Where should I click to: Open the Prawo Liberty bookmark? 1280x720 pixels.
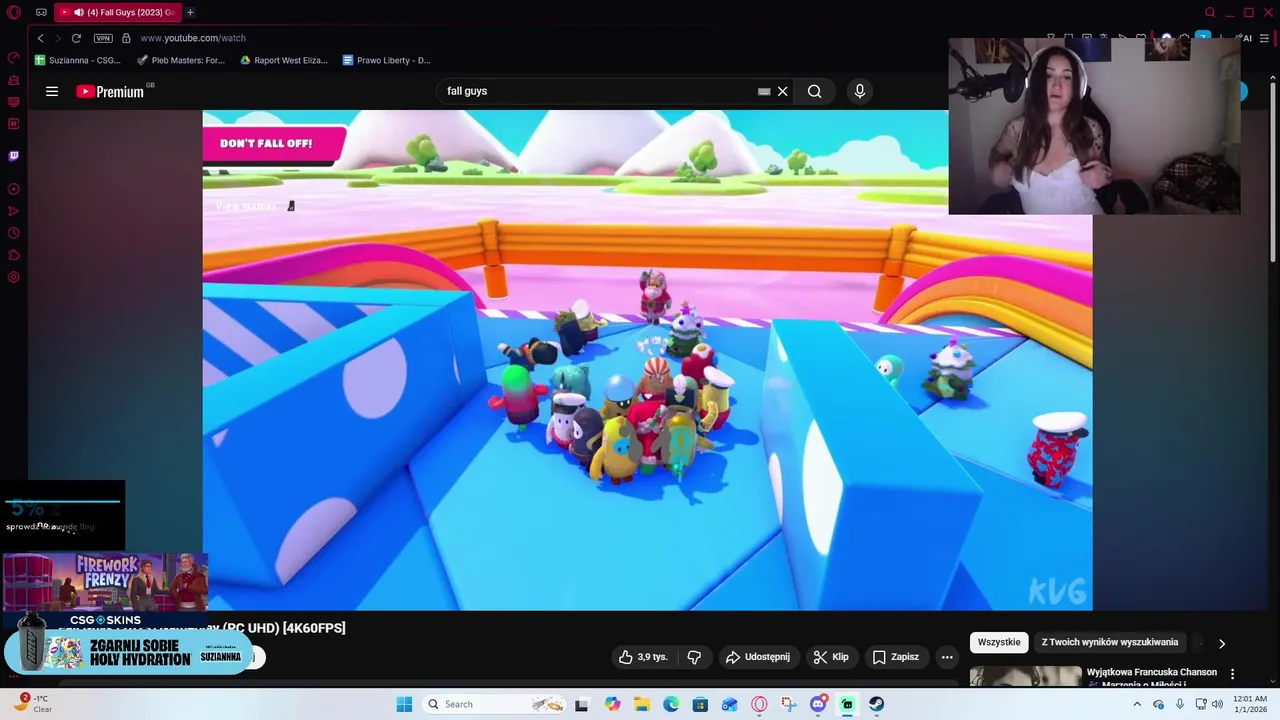click(386, 60)
